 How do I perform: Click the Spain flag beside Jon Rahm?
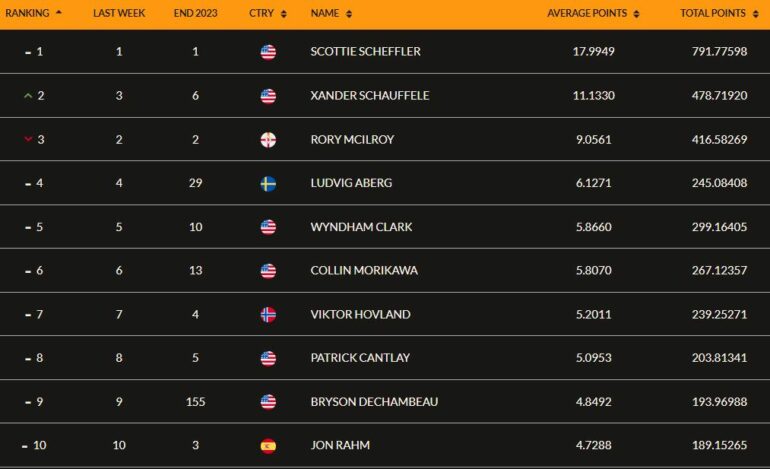(268, 446)
